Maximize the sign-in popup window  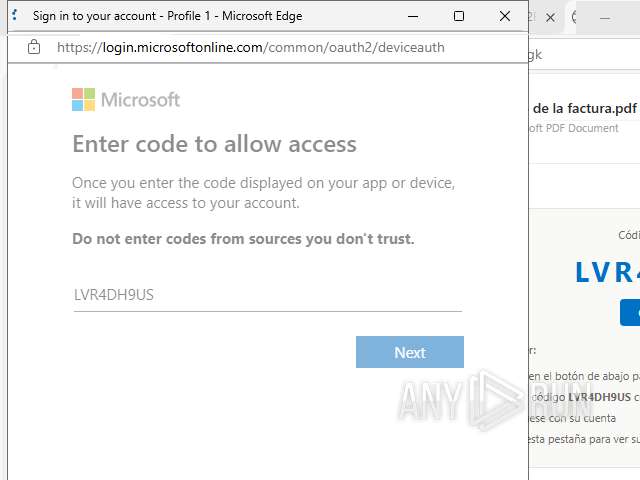pyautogui.click(x=459, y=16)
